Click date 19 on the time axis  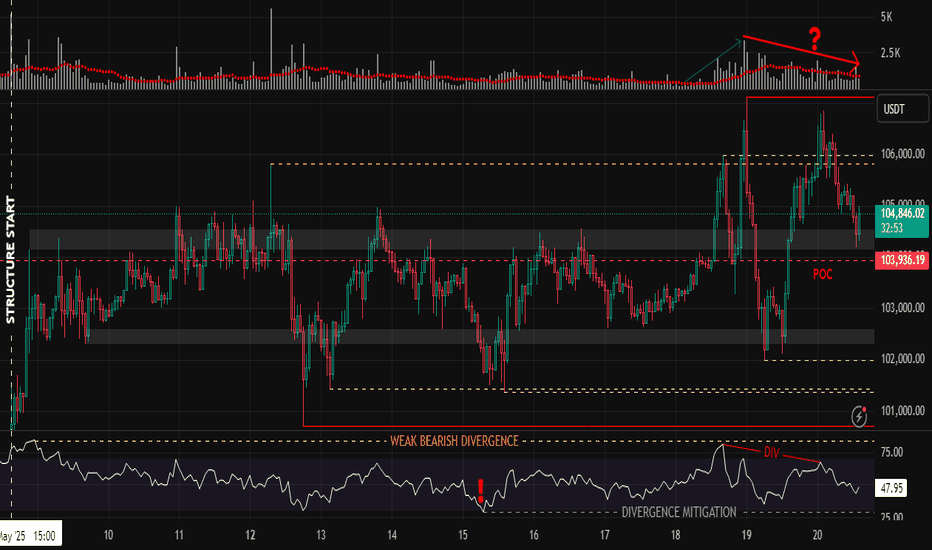coord(746,535)
